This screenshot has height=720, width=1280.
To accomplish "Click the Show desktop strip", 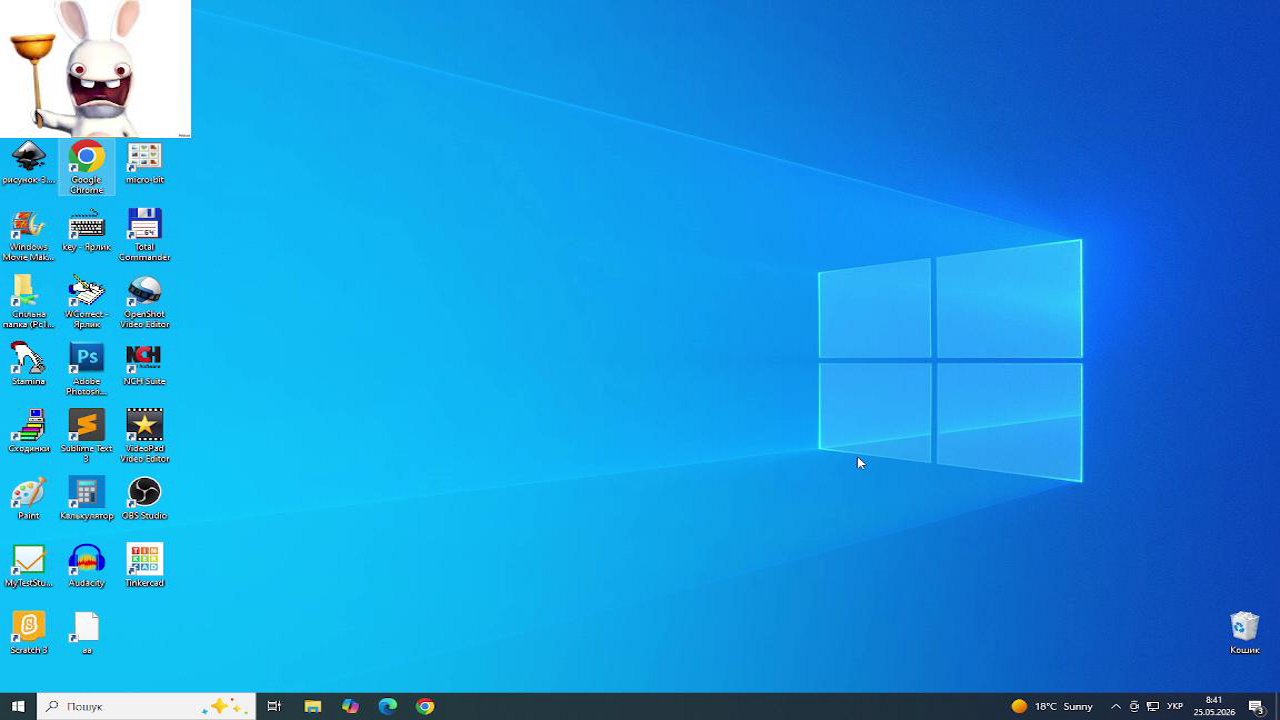I will click(1277, 706).
